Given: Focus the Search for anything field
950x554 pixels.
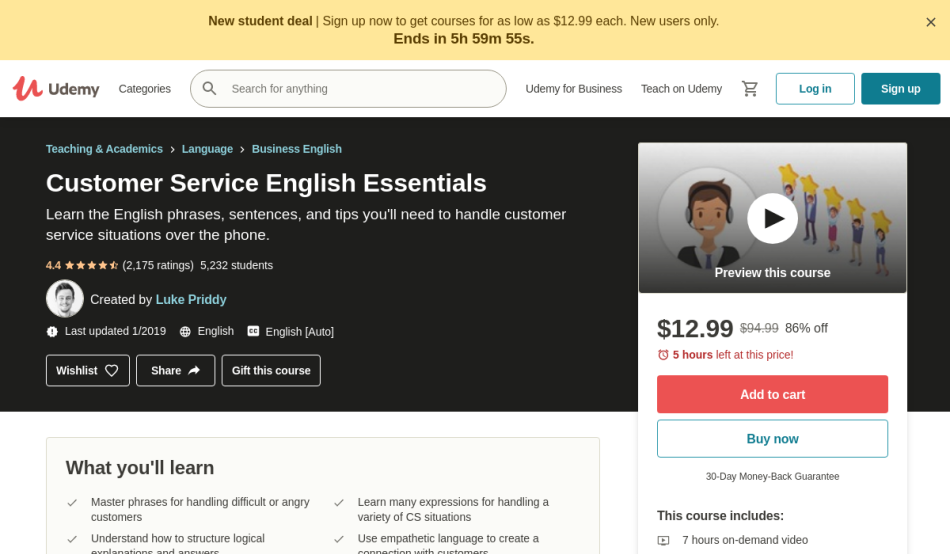Looking at the screenshot, I should pyautogui.click(x=348, y=88).
